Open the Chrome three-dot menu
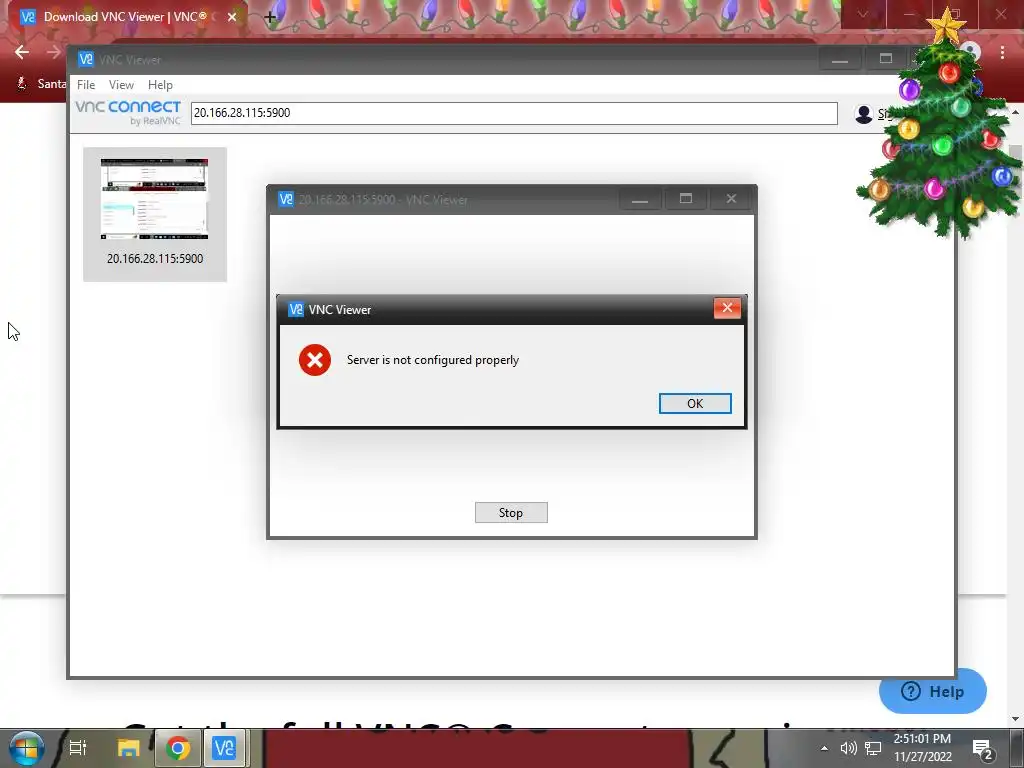1024x768 pixels. (x=1002, y=52)
